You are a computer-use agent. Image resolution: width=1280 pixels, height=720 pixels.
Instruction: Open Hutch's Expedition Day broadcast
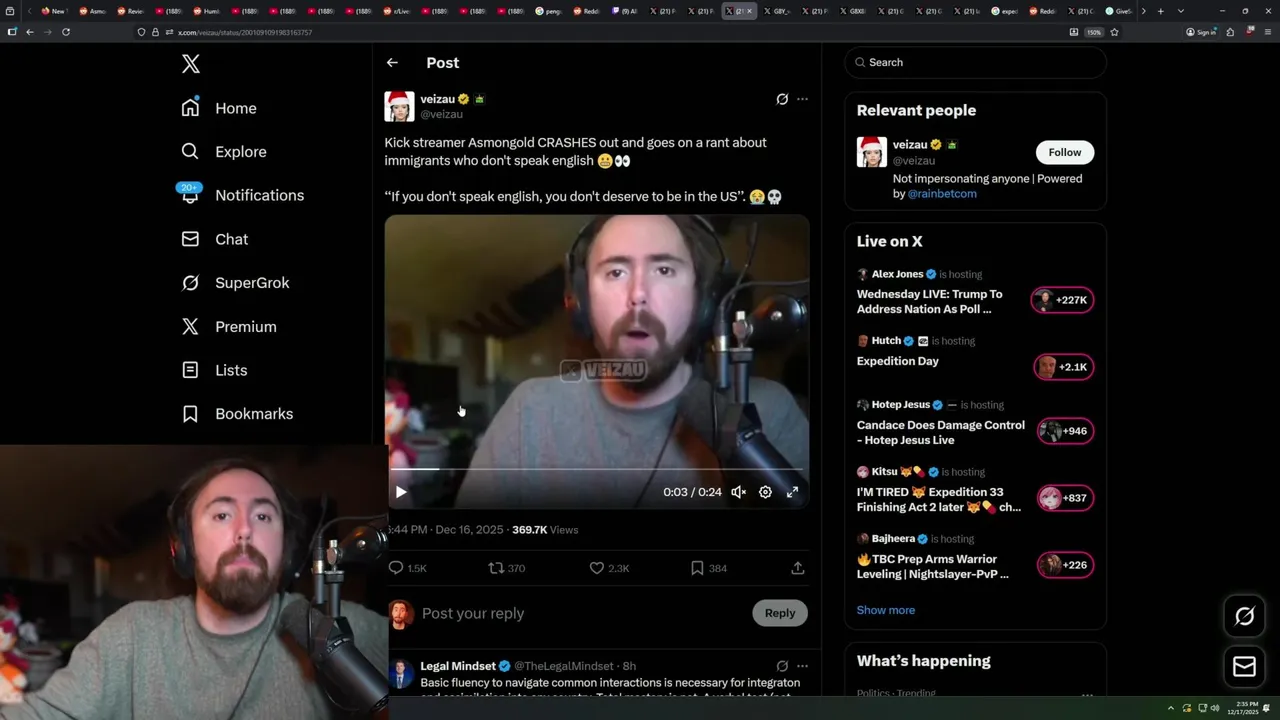pos(898,361)
